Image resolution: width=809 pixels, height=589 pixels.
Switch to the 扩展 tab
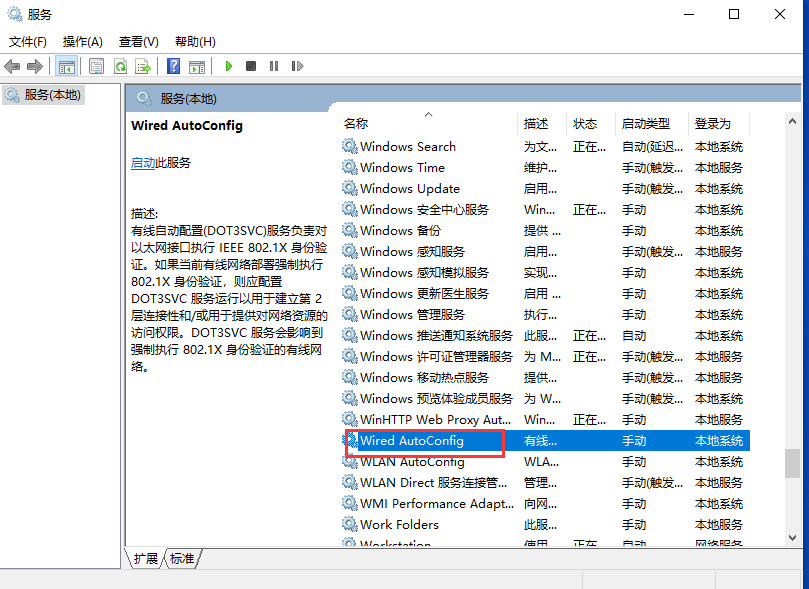pyautogui.click(x=147, y=559)
